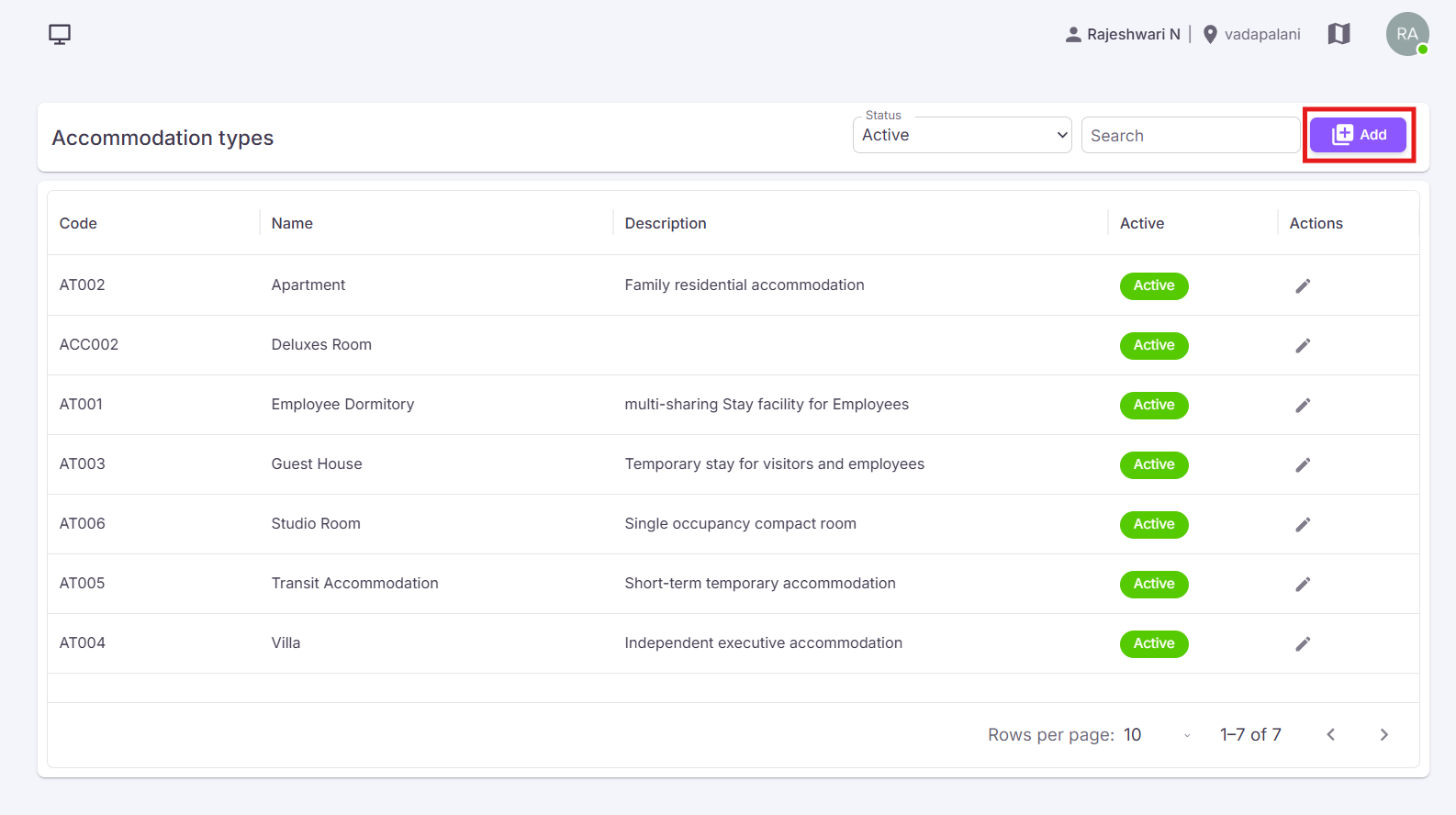Click the Employee Dormitory name cell
Image resolution: width=1456 pixels, height=815 pixels.
[342, 404]
